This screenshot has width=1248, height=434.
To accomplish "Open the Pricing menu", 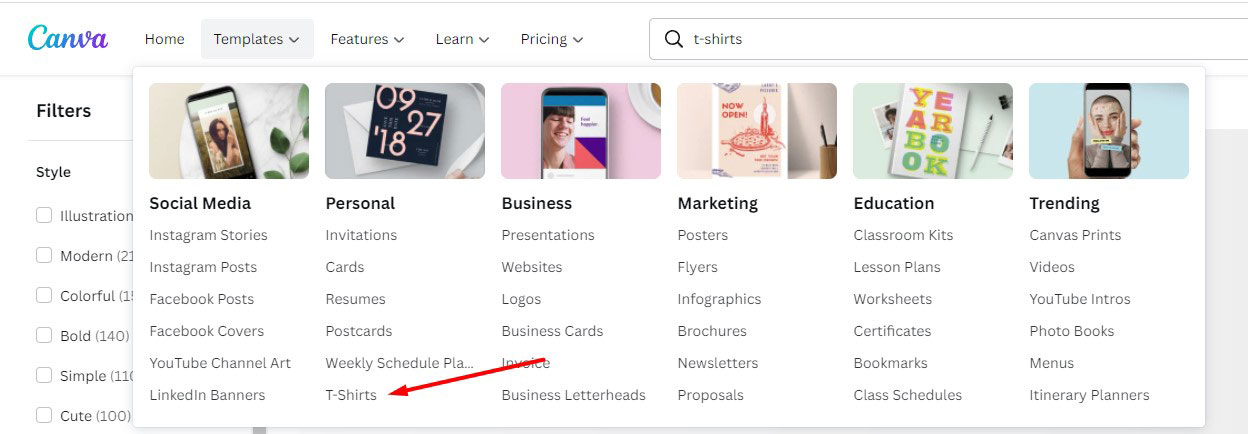I will tap(551, 39).
